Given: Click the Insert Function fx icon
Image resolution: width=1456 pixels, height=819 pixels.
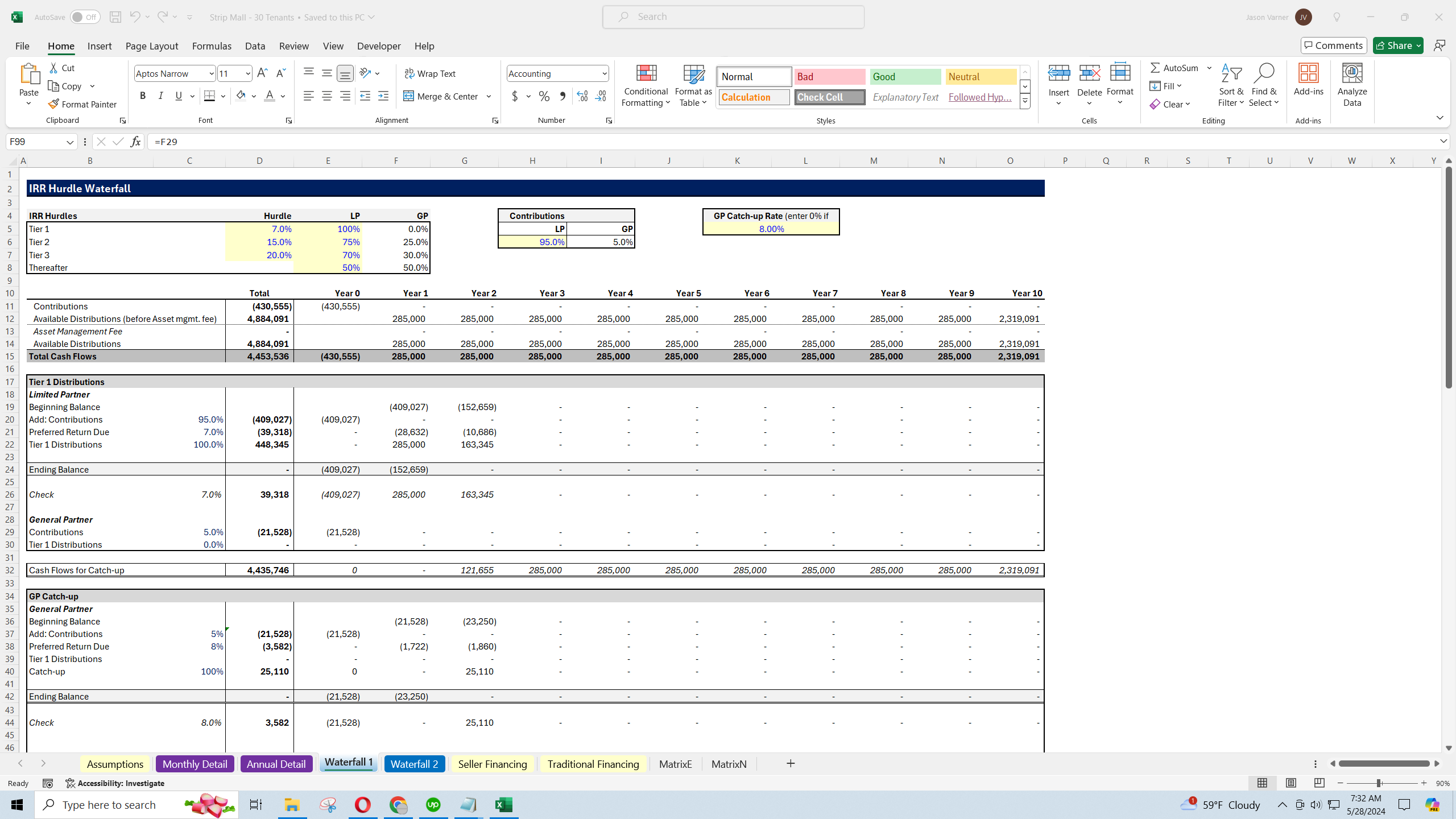Looking at the screenshot, I should tap(135, 142).
